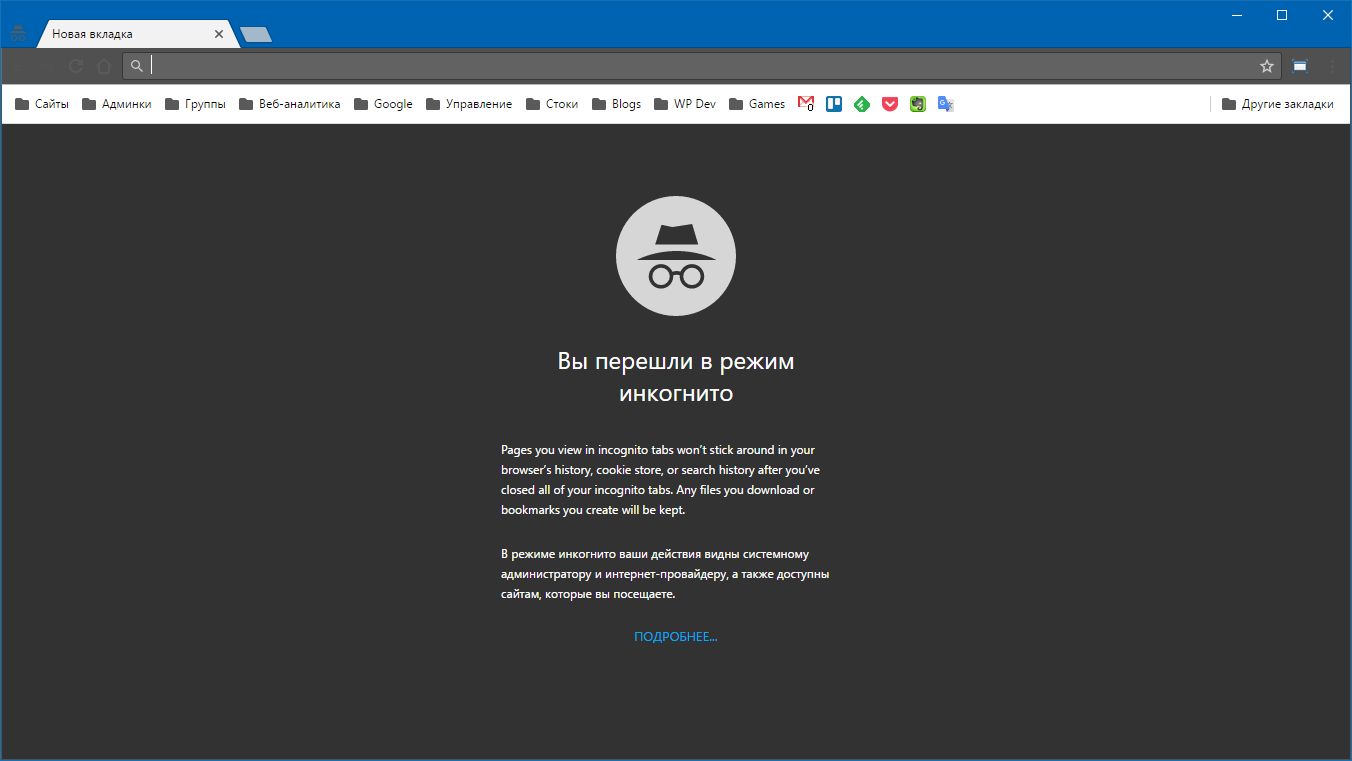Open the Blogs bookmarks folder
This screenshot has height=761, width=1352.
[617, 104]
